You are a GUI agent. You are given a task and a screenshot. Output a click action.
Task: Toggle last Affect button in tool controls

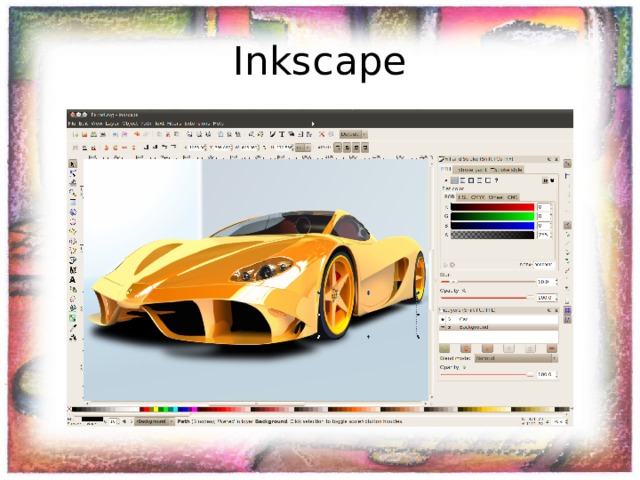[x=365, y=147]
